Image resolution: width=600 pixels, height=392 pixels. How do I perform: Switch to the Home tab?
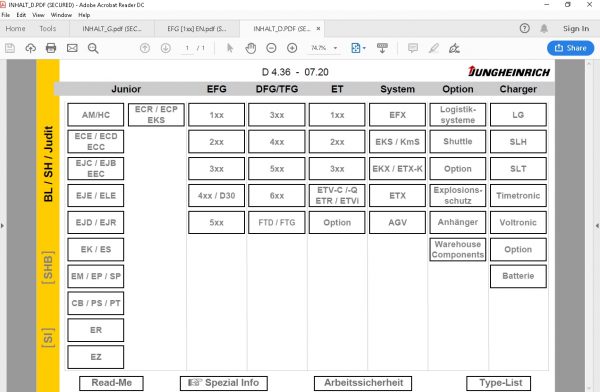15,29
